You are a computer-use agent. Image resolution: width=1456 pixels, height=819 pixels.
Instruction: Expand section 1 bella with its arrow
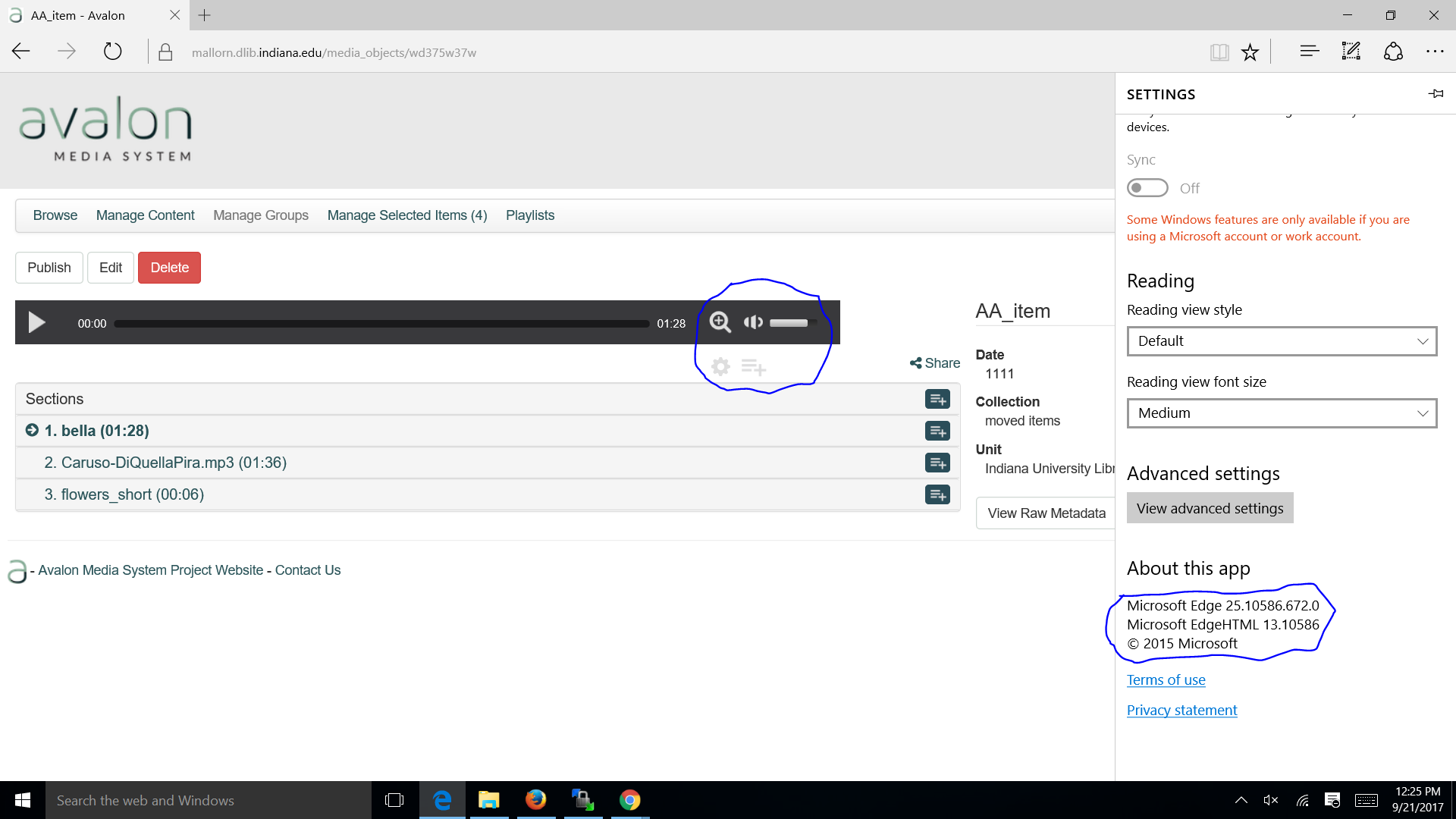pos(31,430)
